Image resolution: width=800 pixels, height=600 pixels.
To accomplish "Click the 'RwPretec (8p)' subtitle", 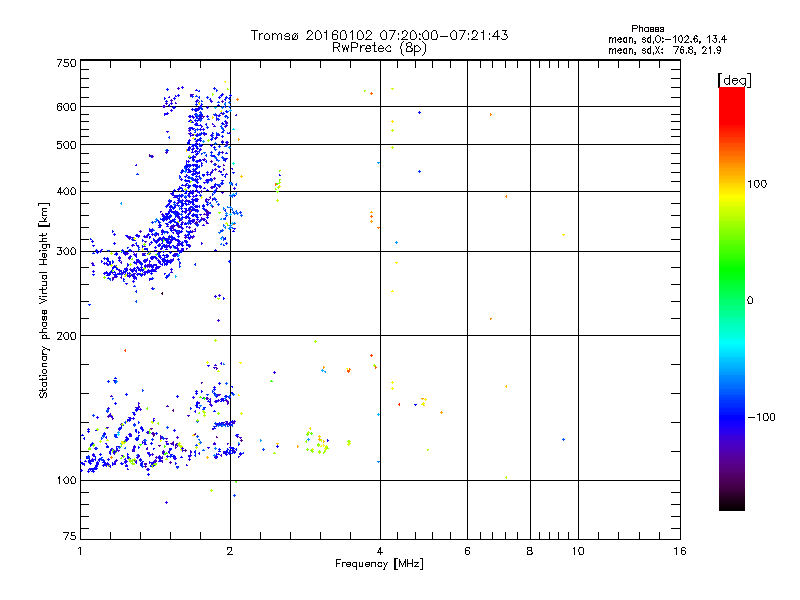I will click(379, 48).
